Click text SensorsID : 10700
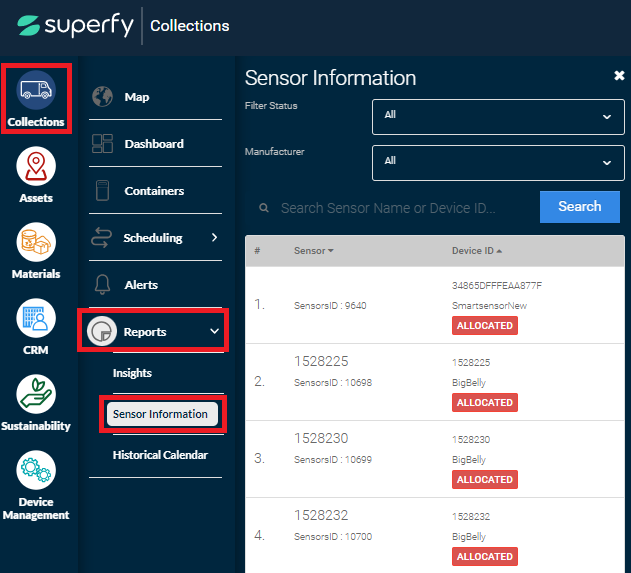Screen dimensions: 631x573 pyautogui.click(x=333, y=536)
